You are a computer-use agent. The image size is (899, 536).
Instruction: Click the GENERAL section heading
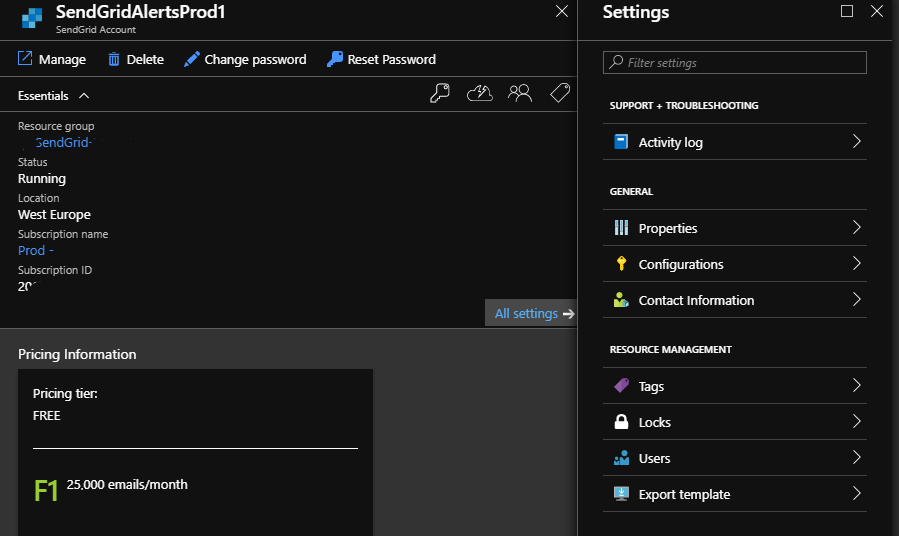[x=631, y=191]
